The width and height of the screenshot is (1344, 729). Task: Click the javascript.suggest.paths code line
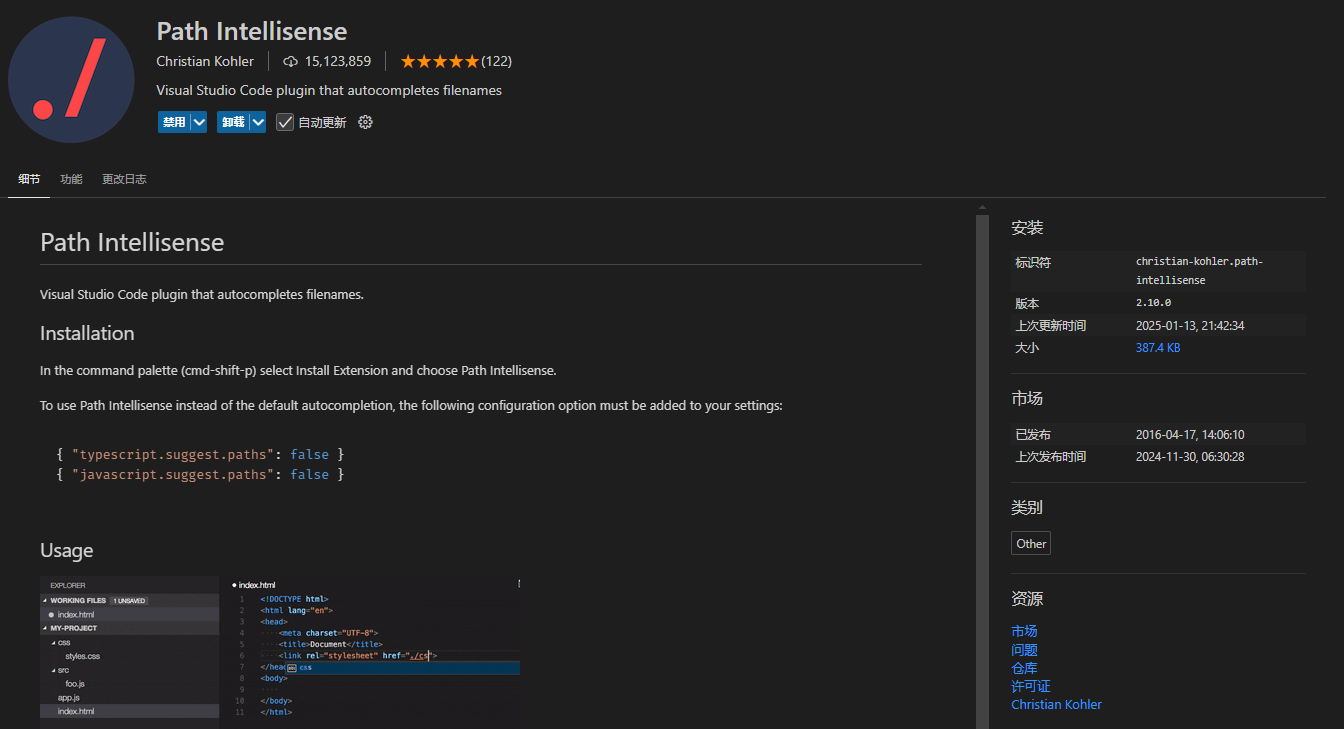[200, 474]
